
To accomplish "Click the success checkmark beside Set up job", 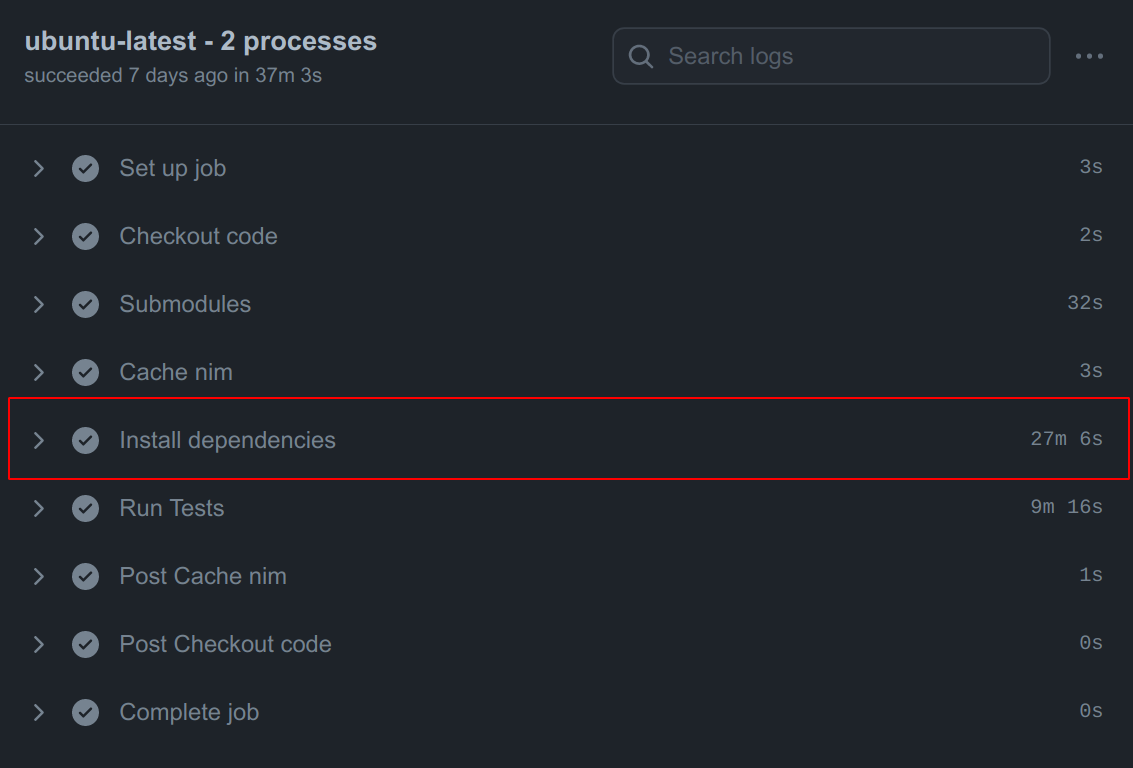I will click(x=85, y=168).
